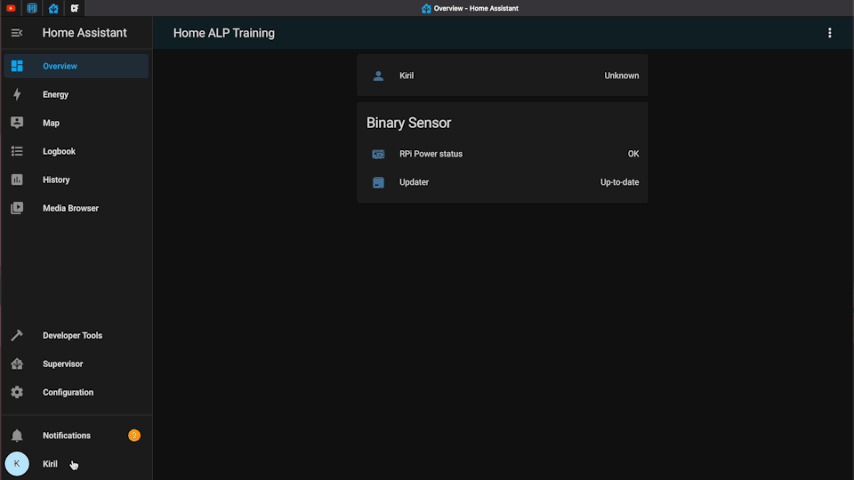The image size is (854, 480).
Task: Click the orange notification count badge
Action: click(x=134, y=435)
